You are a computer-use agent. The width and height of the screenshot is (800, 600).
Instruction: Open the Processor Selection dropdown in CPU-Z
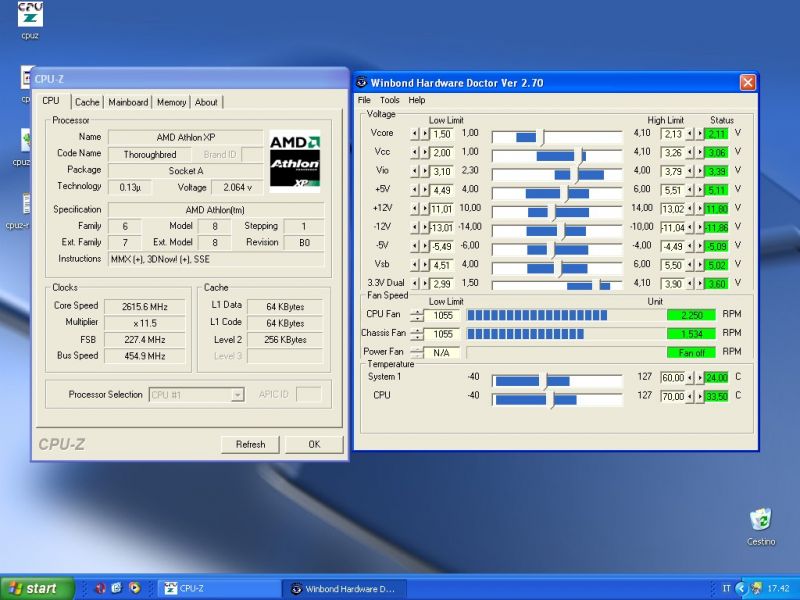pyautogui.click(x=237, y=395)
